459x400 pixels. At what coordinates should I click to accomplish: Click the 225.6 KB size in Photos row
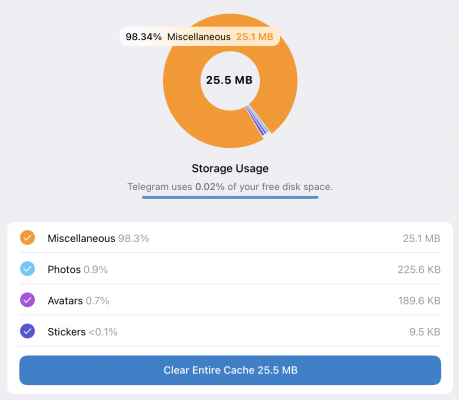(x=419, y=269)
